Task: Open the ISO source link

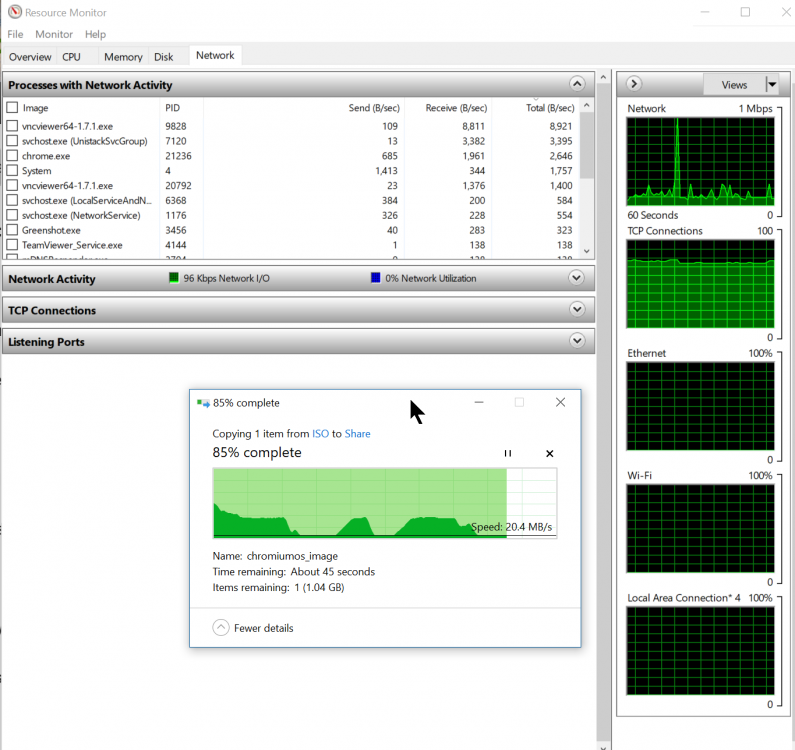Action: [x=320, y=434]
